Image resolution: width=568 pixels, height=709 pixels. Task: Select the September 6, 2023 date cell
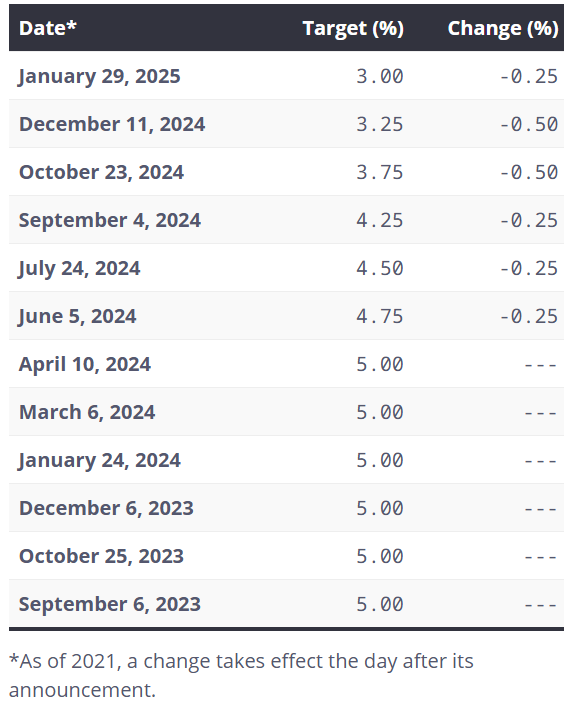point(109,604)
